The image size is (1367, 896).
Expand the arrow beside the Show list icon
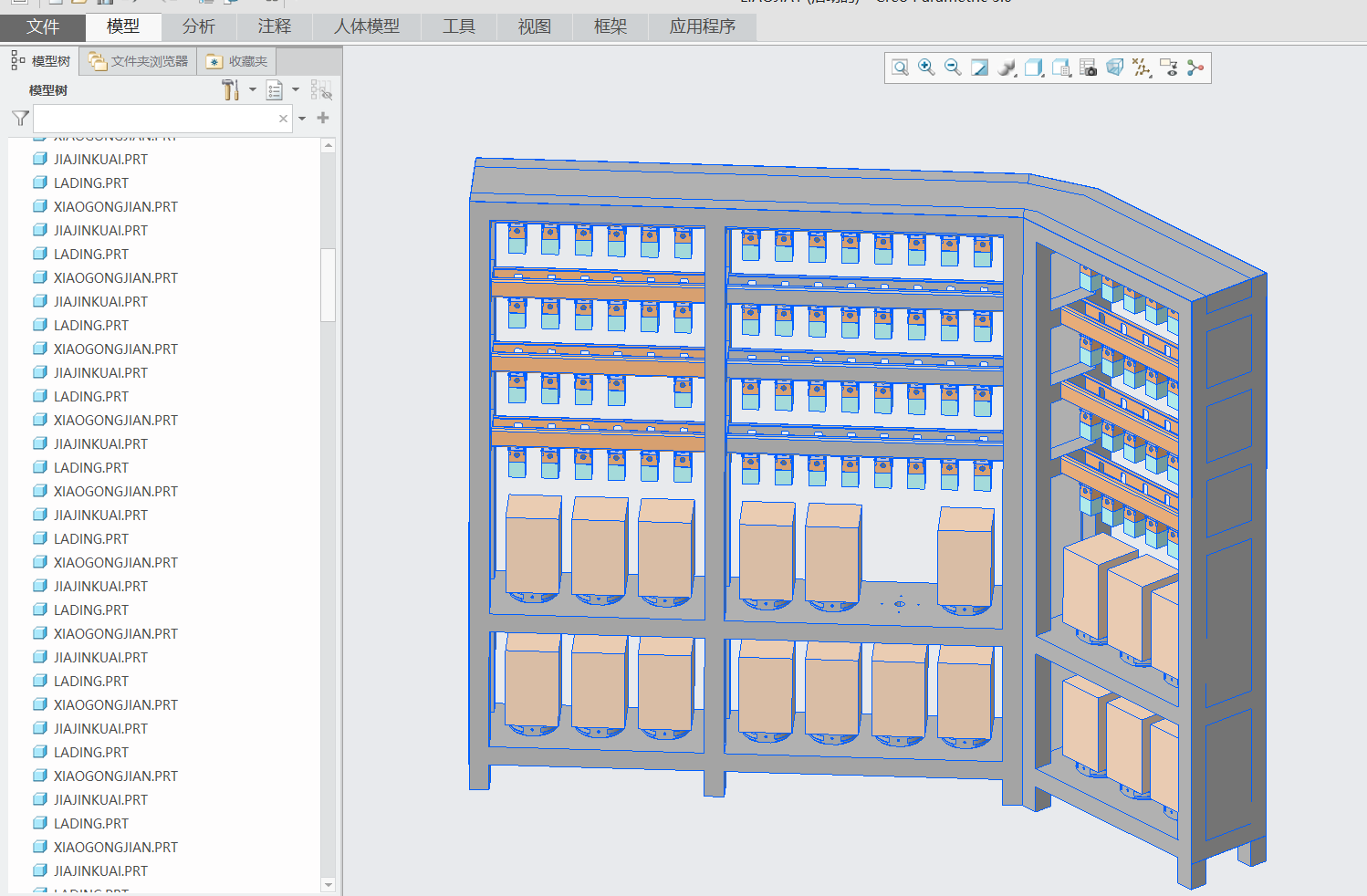tap(296, 89)
